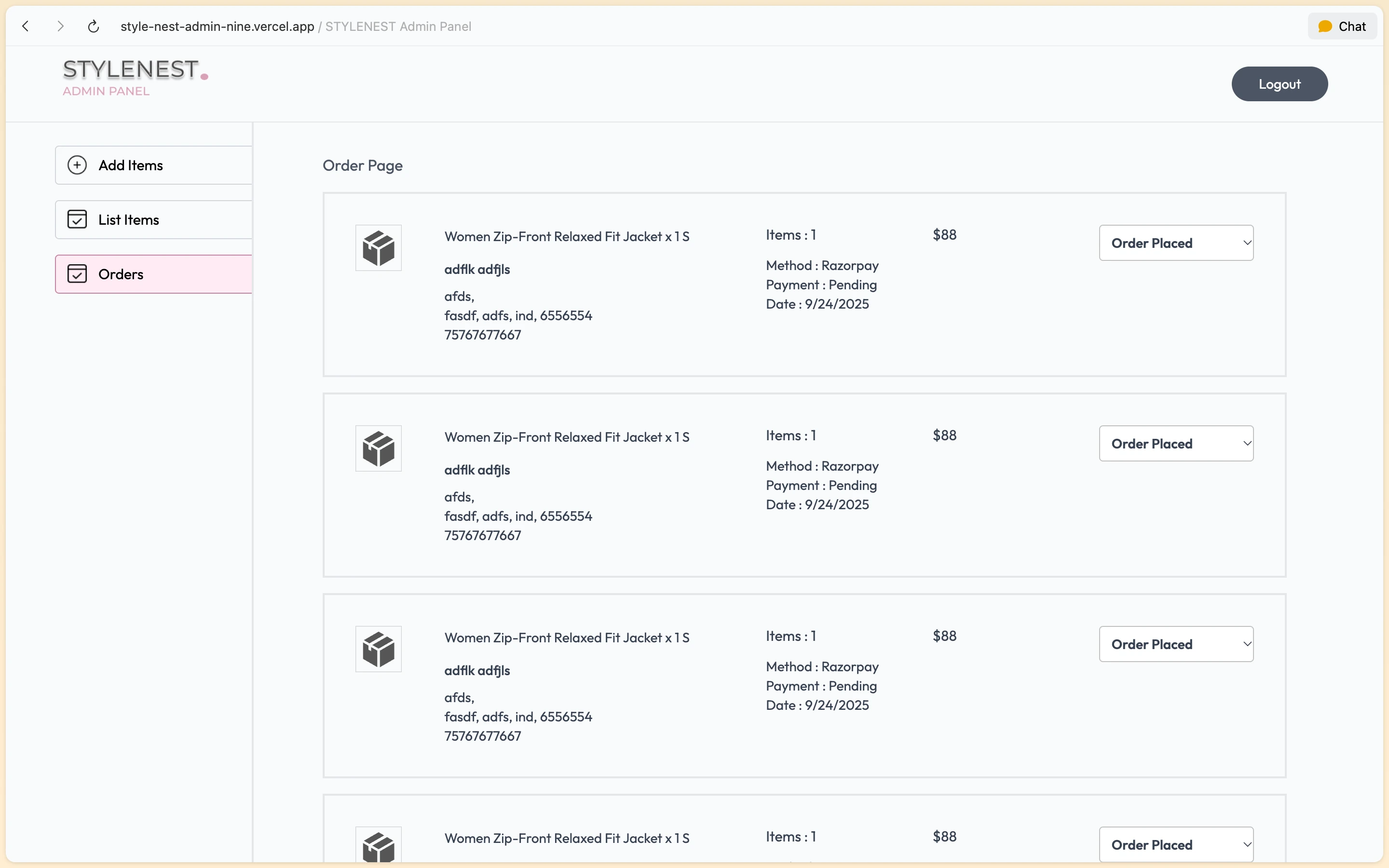Click Items : 1 in the third order
The image size is (1389, 868).
click(x=791, y=636)
